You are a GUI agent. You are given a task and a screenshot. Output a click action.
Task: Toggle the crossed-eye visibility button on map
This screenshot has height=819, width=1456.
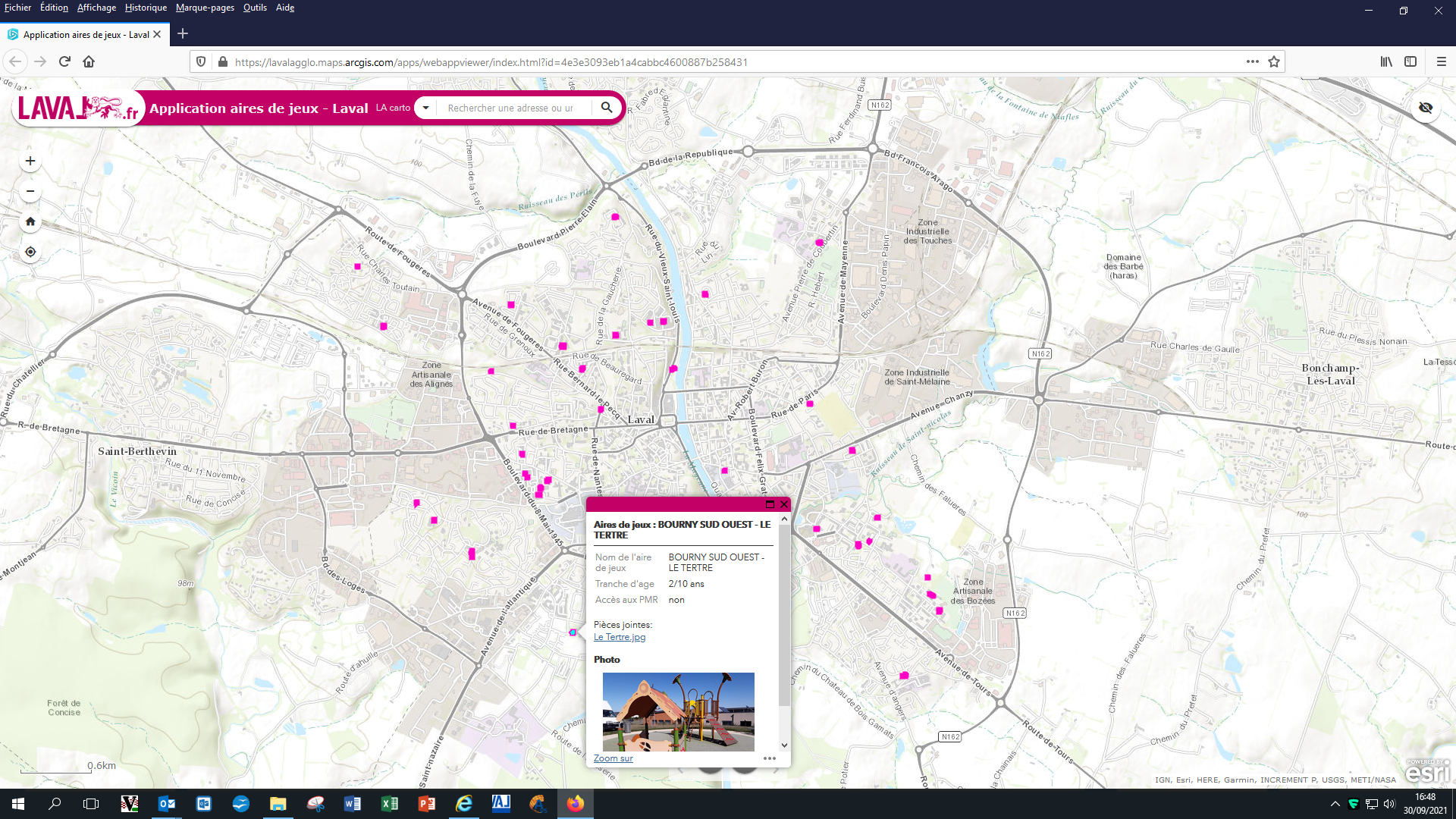(x=1426, y=108)
